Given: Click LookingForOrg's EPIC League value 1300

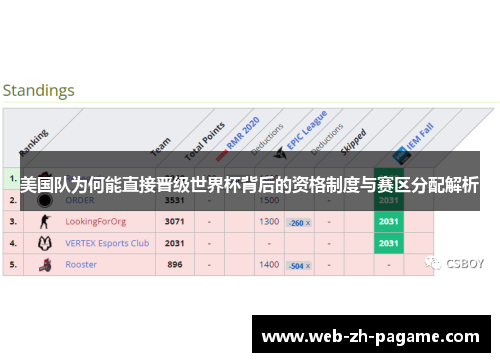Looking at the screenshot, I should [x=269, y=222].
